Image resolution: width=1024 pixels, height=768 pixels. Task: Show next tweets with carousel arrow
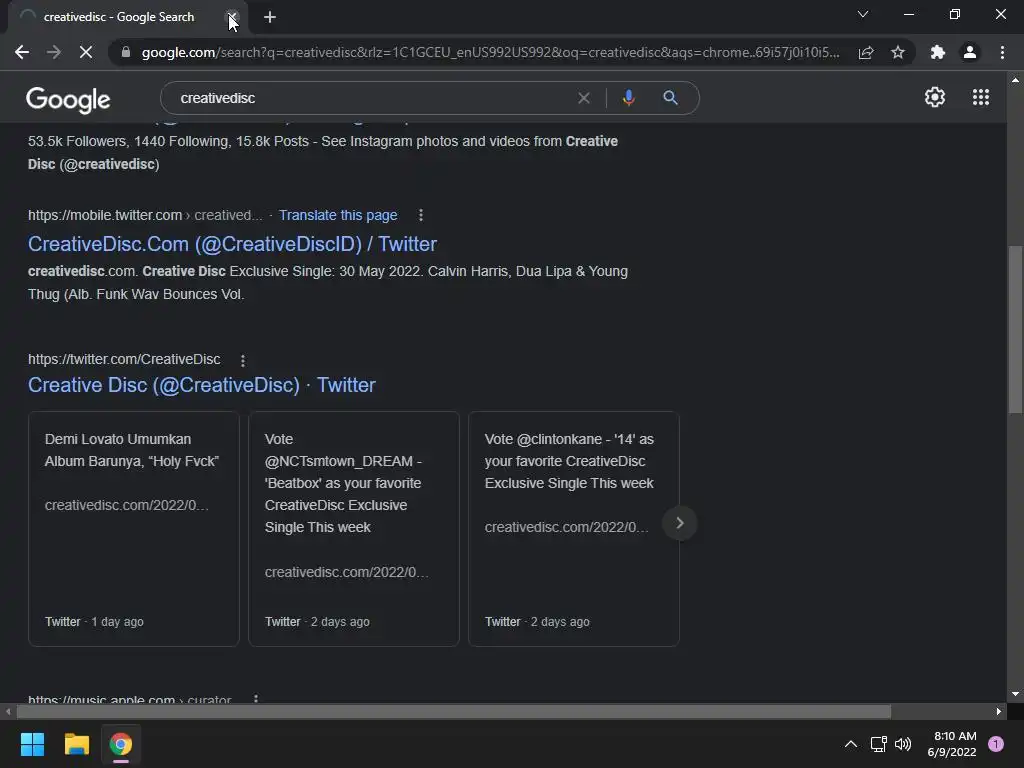tap(680, 523)
